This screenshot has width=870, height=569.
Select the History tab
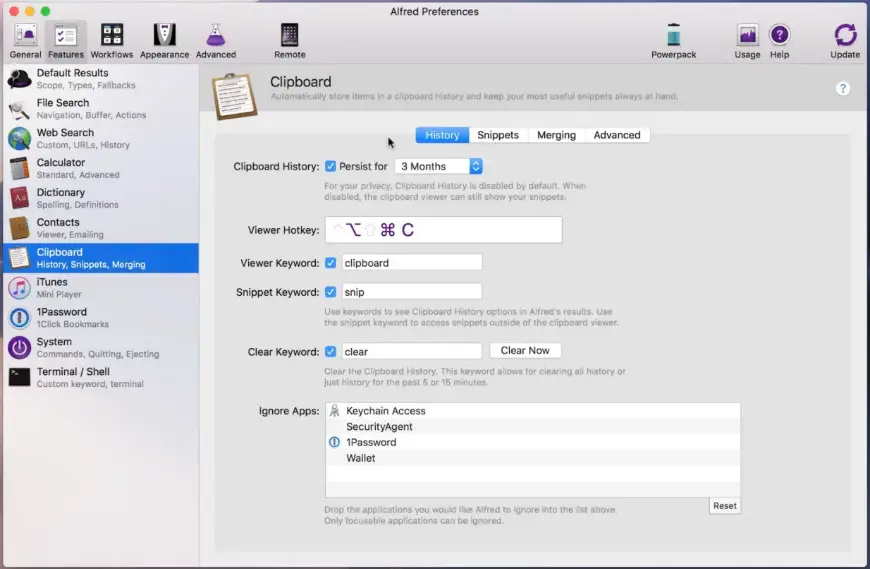[x=442, y=135]
